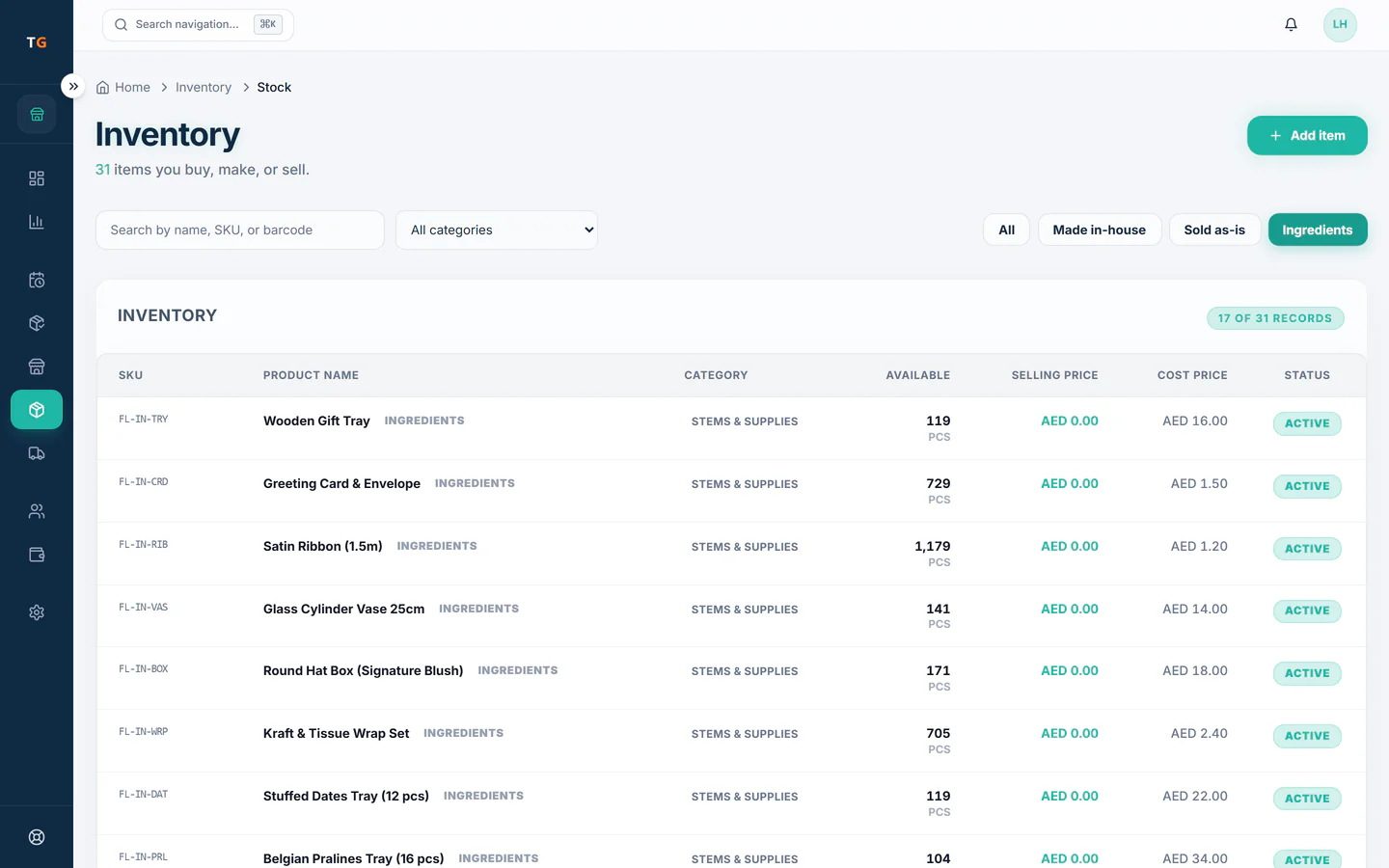Click the Cost Price column header
Image resolution: width=1389 pixels, height=868 pixels.
[1192, 375]
